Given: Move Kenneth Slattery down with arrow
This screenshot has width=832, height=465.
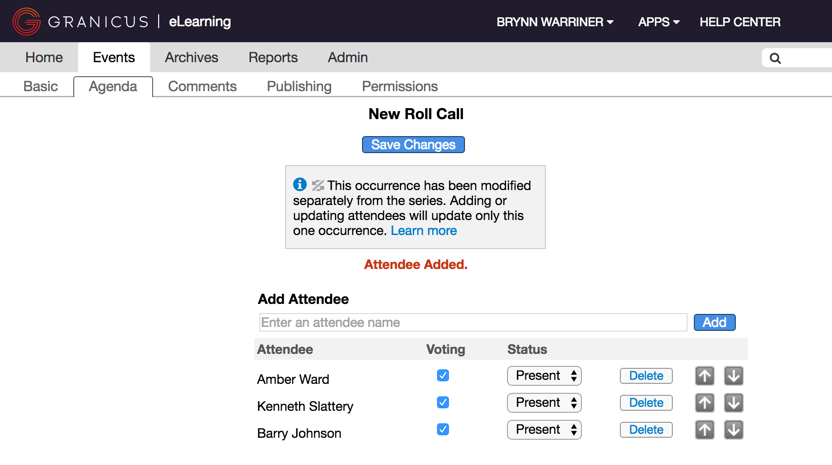Looking at the screenshot, I should pos(733,403).
